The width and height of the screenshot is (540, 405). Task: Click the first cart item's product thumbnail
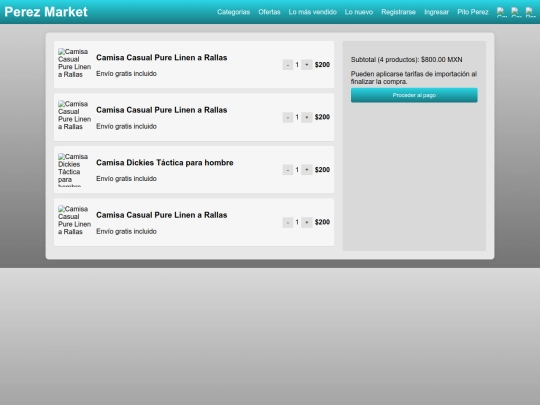tap(74, 64)
